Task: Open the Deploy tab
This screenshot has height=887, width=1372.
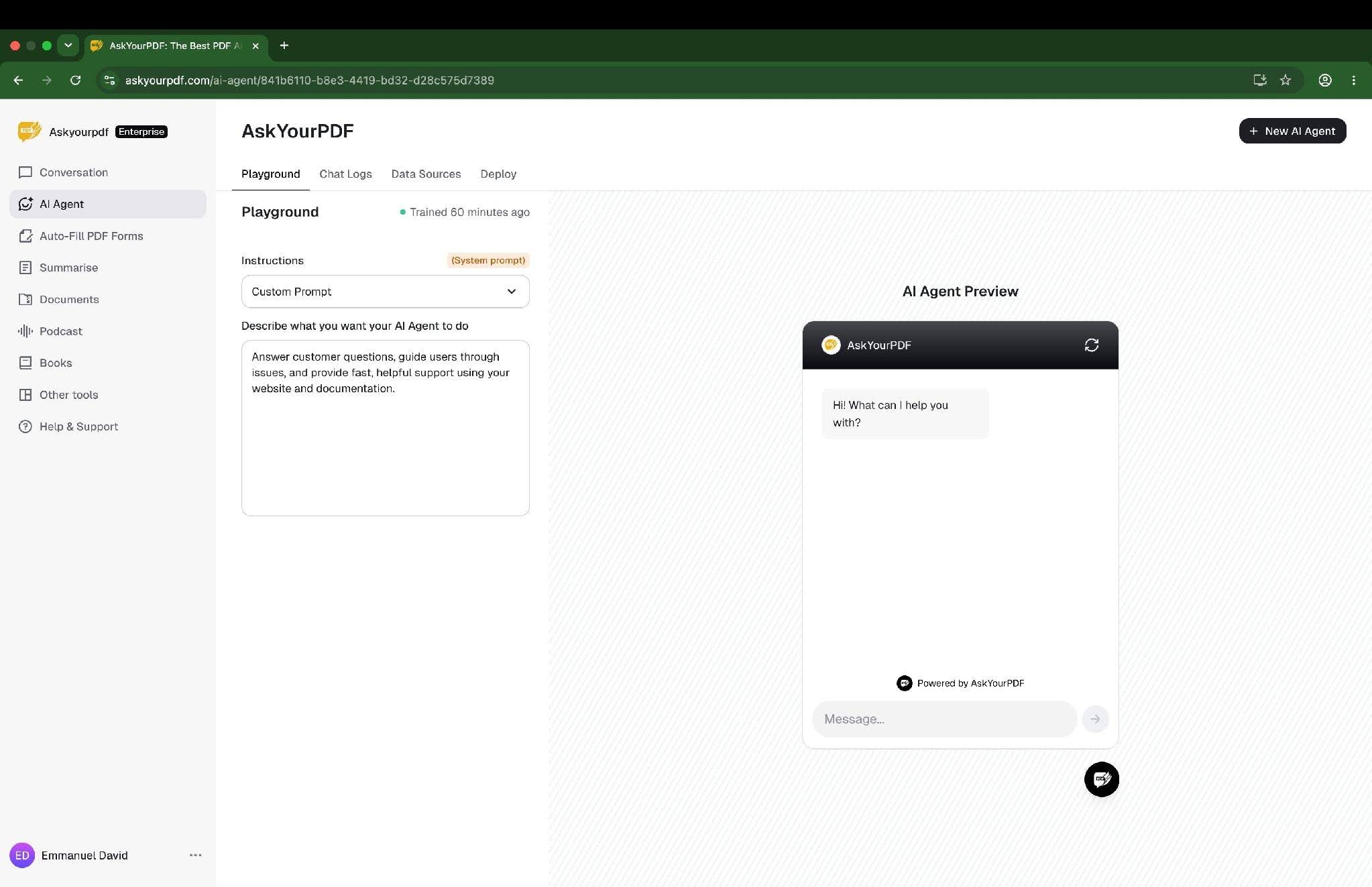Action: pyautogui.click(x=498, y=174)
